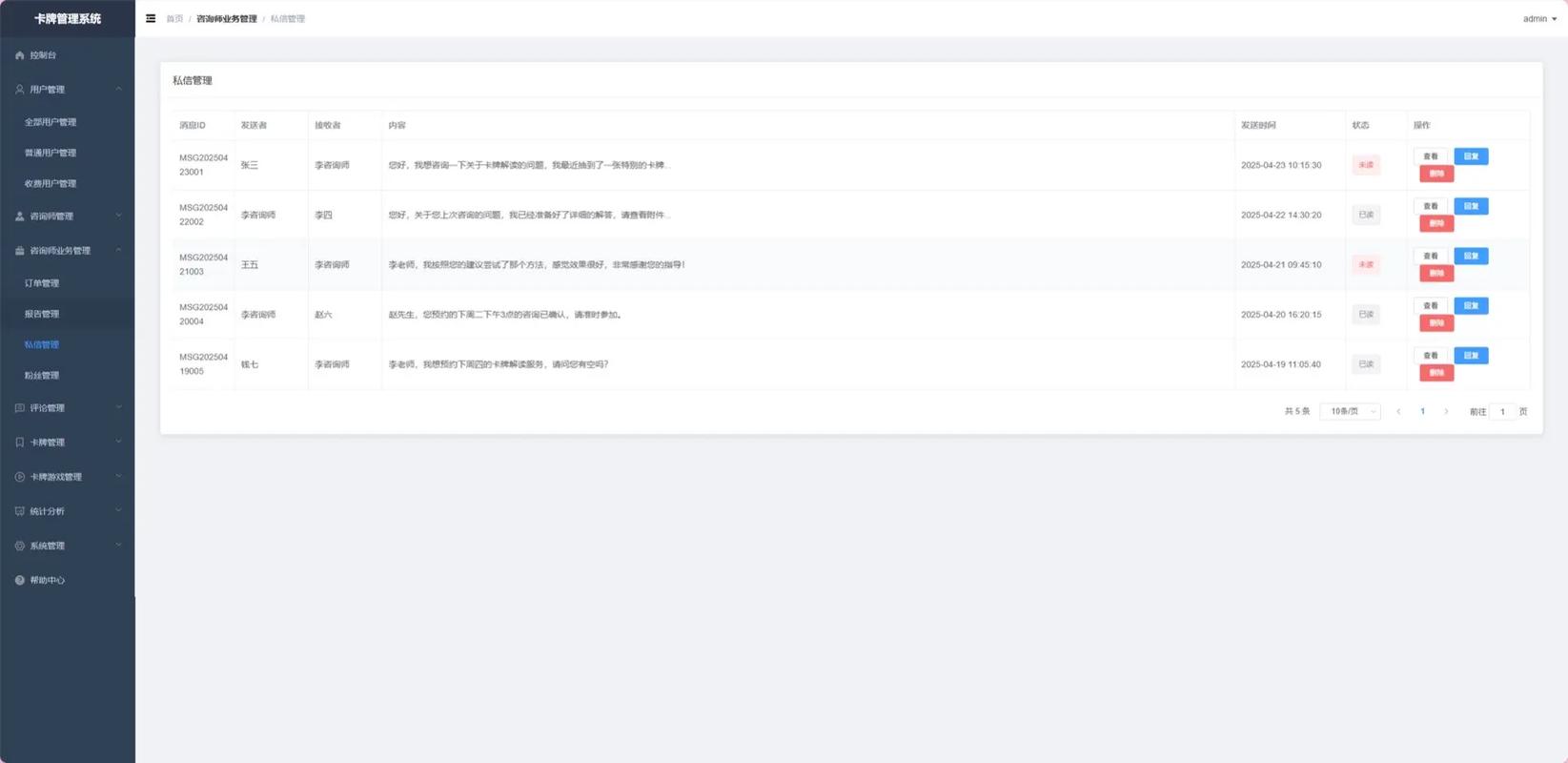
Task: View 王五's message with 查看
Action: coord(1430,256)
